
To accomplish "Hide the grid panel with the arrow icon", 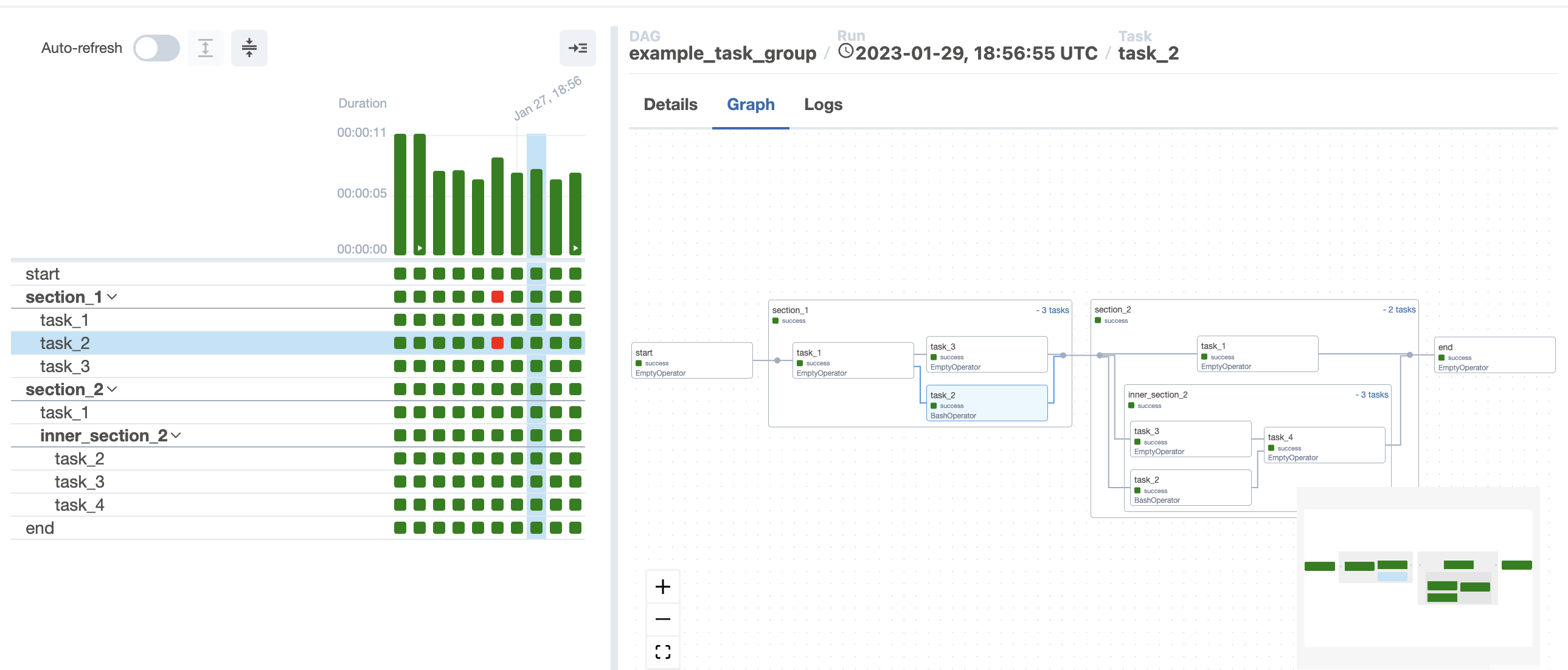I will [x=578, y=47].
